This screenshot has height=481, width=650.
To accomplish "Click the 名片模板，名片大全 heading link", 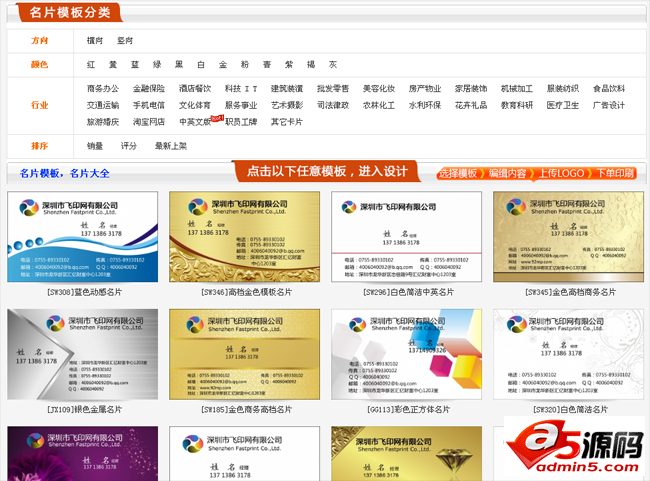I will pyautogui.click(x=65, y=173).
